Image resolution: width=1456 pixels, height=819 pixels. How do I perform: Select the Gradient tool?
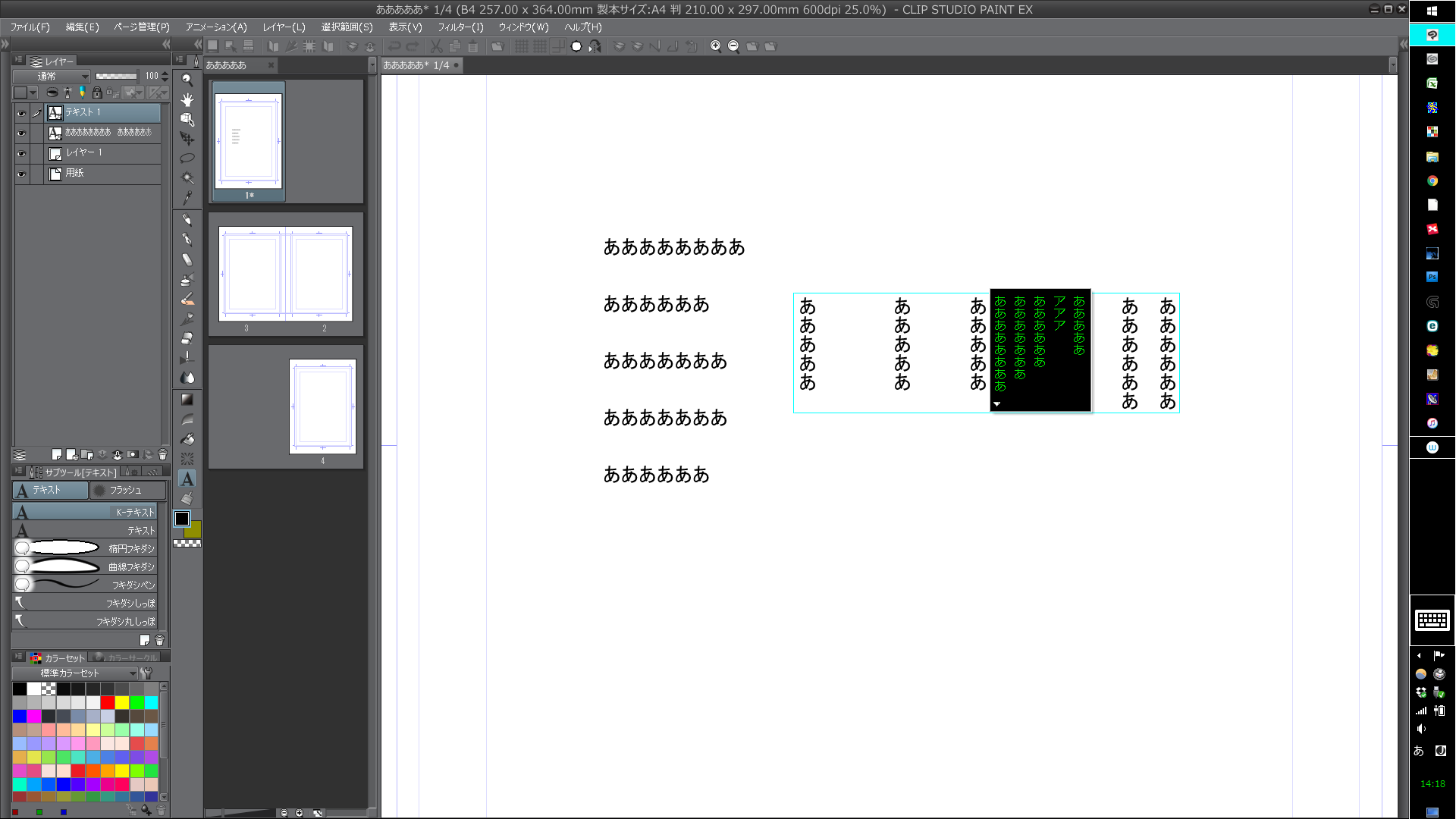click(x=187, y=400)
